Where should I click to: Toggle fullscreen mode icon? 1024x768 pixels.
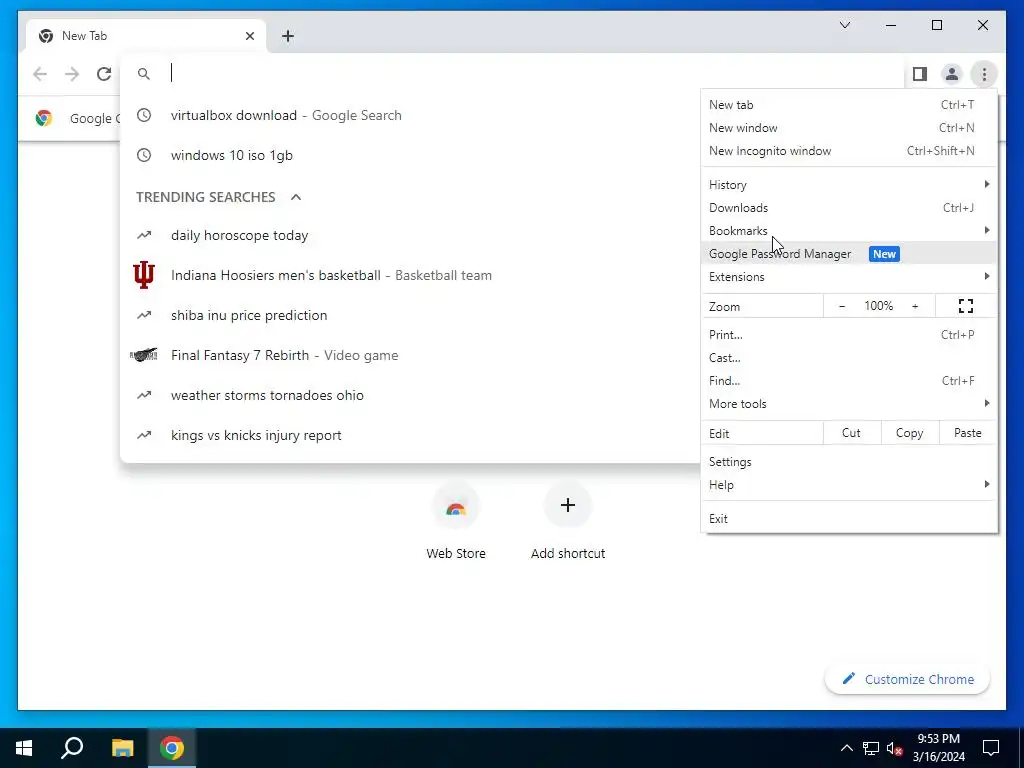(x=966, y=306)
